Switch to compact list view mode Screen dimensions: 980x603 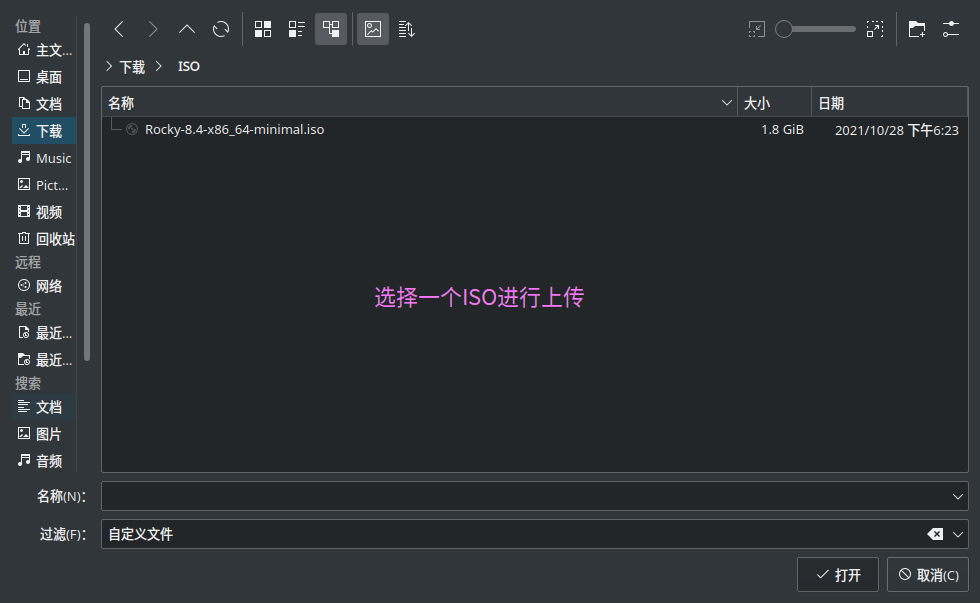[297, 29]
